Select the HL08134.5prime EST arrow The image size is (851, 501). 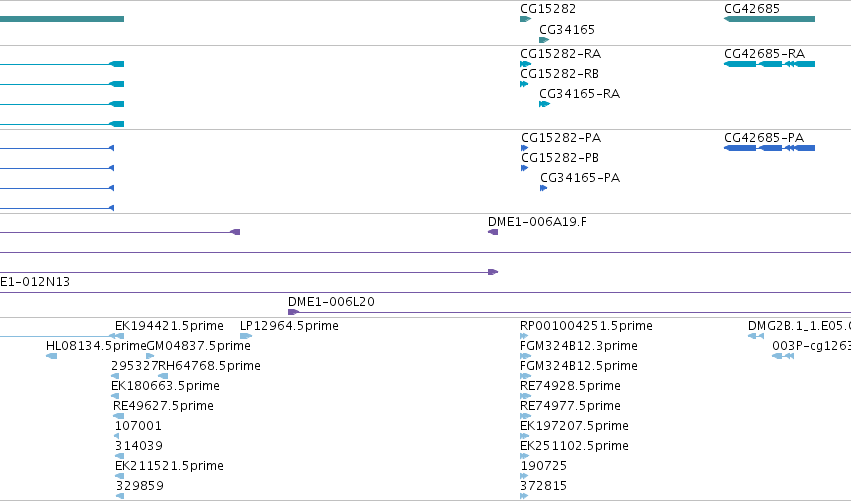[52, 356]
